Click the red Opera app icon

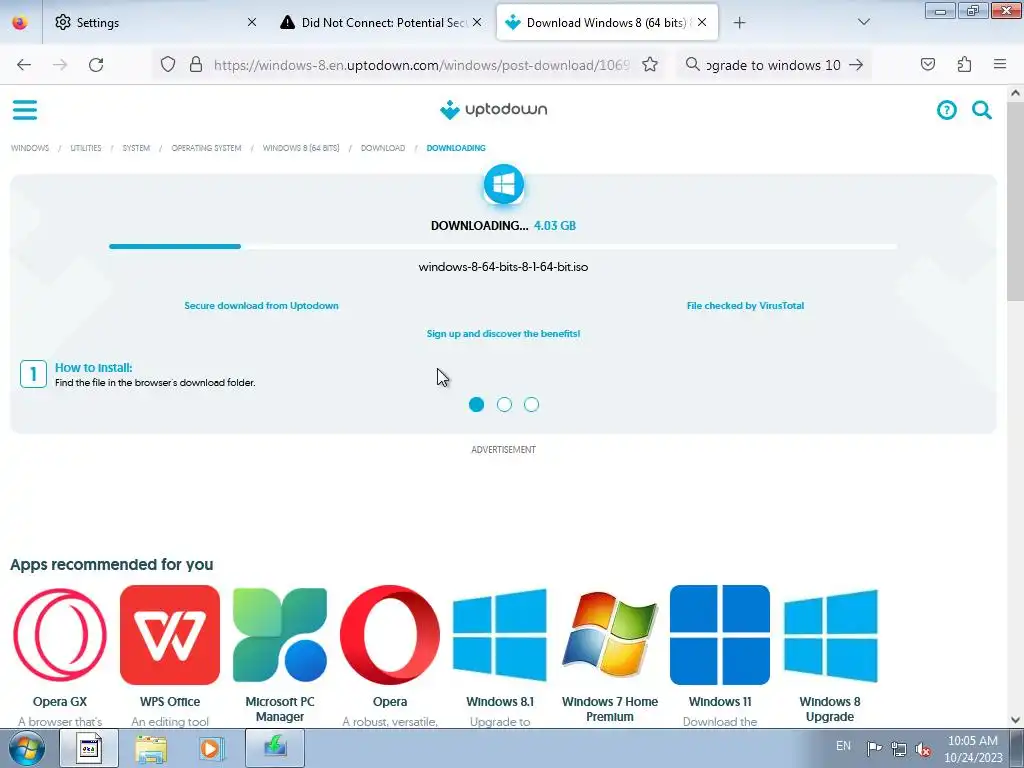(x=390, y=635)
